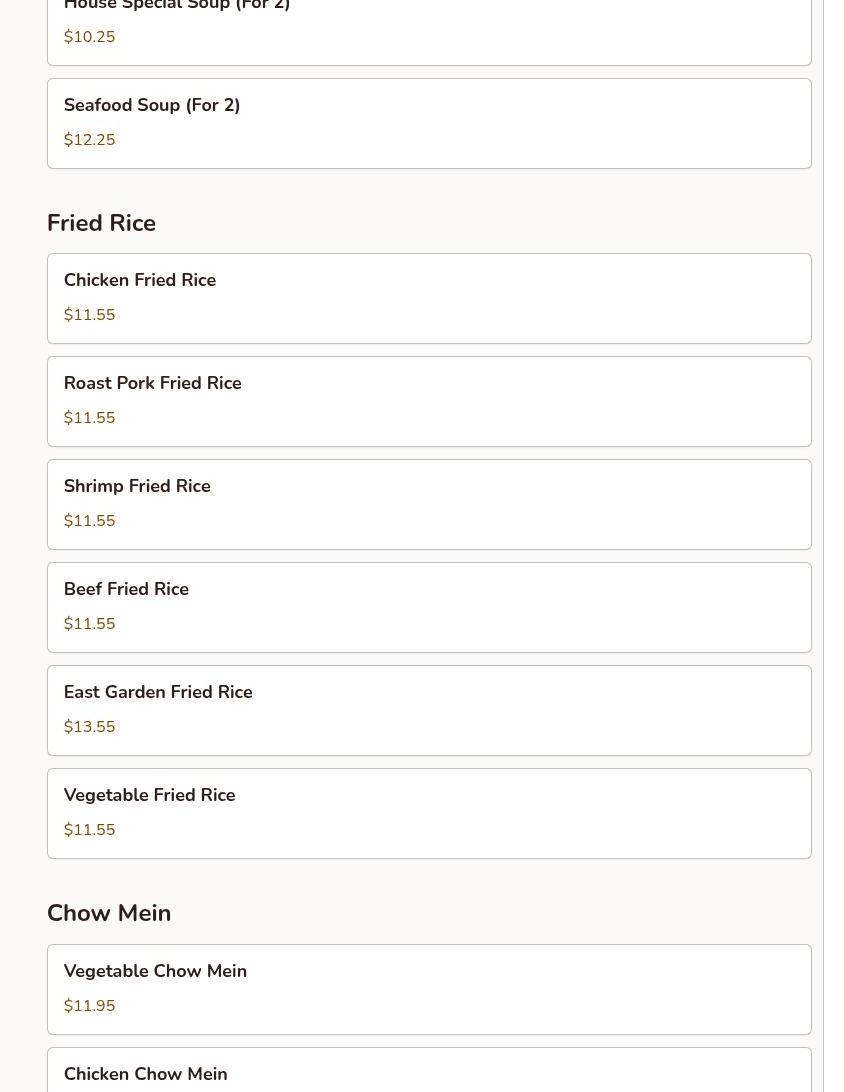Click the Fried Rice section heading

(101, 223)
